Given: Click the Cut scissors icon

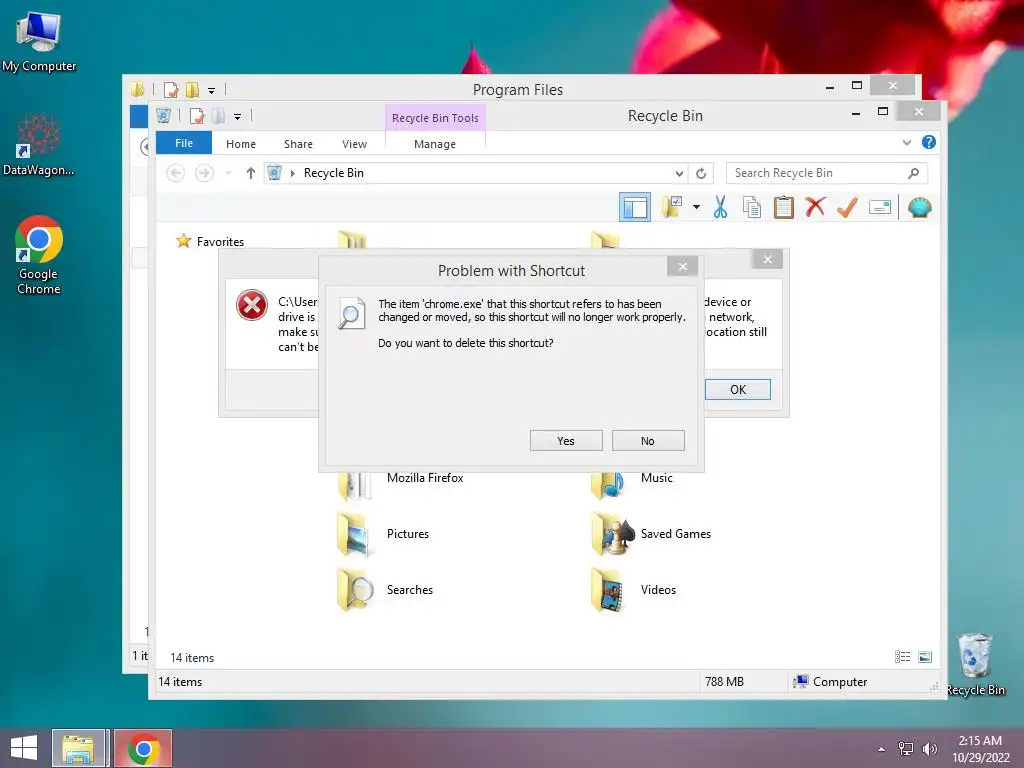Looking at the screenshot, I should pyautogui.click(x=720, y=208).
